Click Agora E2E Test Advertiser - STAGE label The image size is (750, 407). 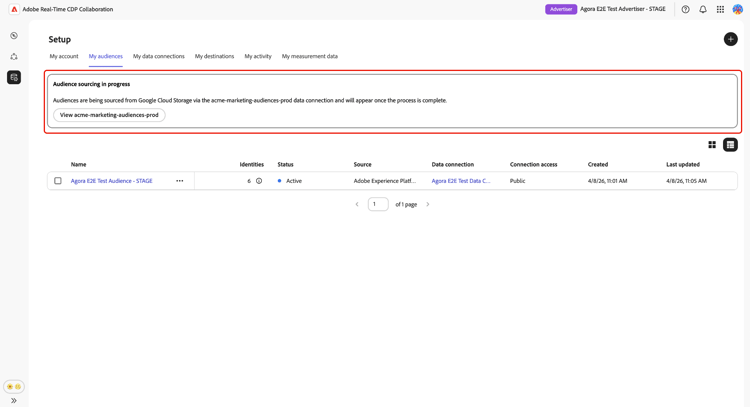(623, 9)
